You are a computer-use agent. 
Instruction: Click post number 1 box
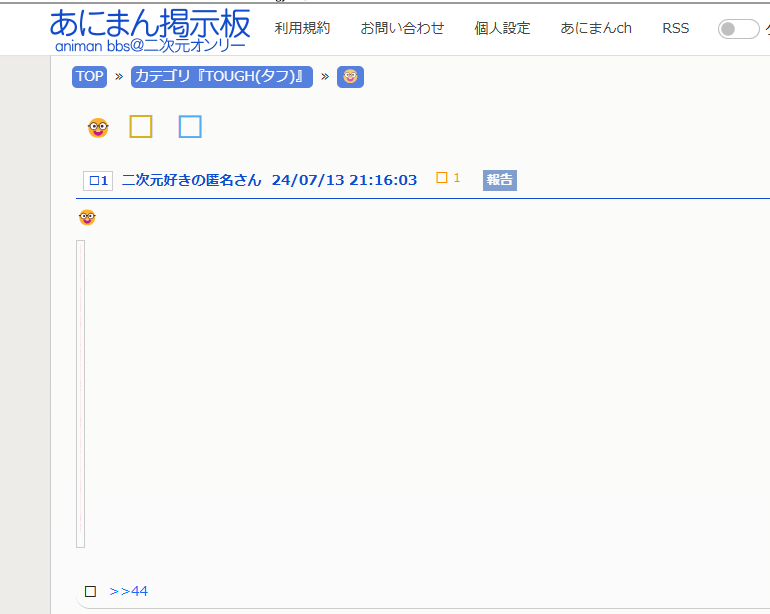(x=97, y=181)
